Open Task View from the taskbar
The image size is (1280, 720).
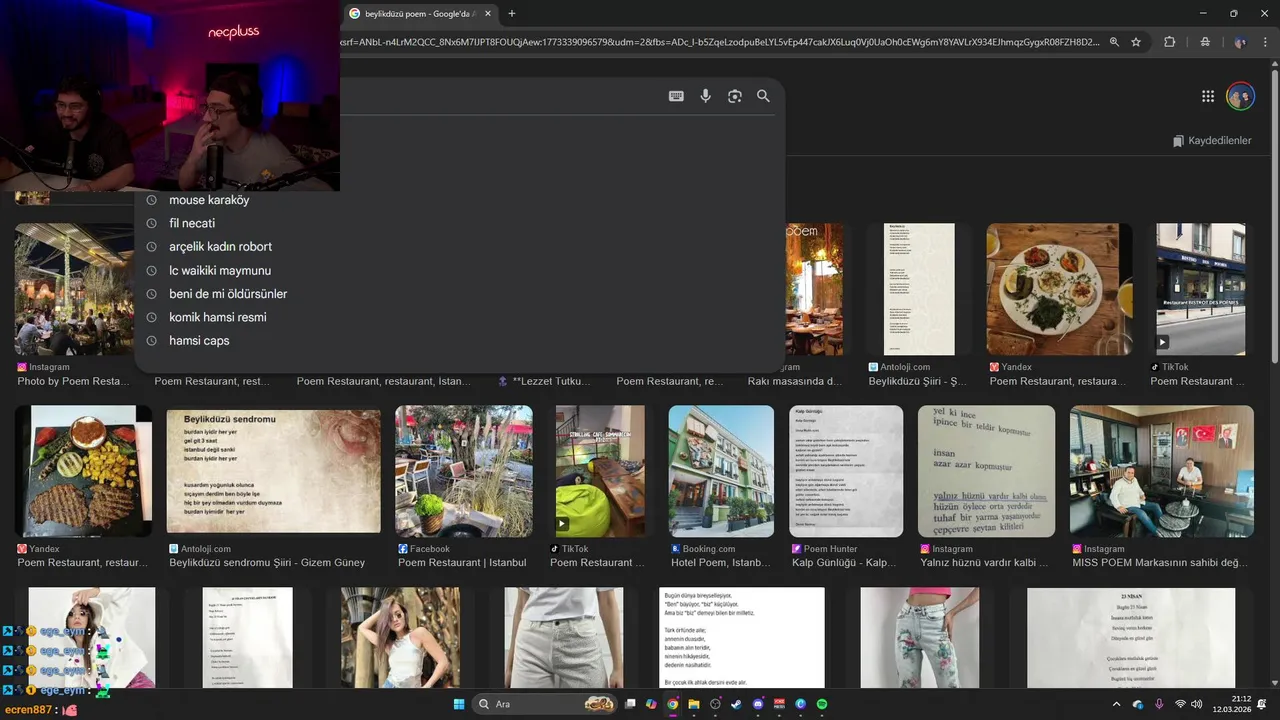pyautogui.click(x=630, y=704)
